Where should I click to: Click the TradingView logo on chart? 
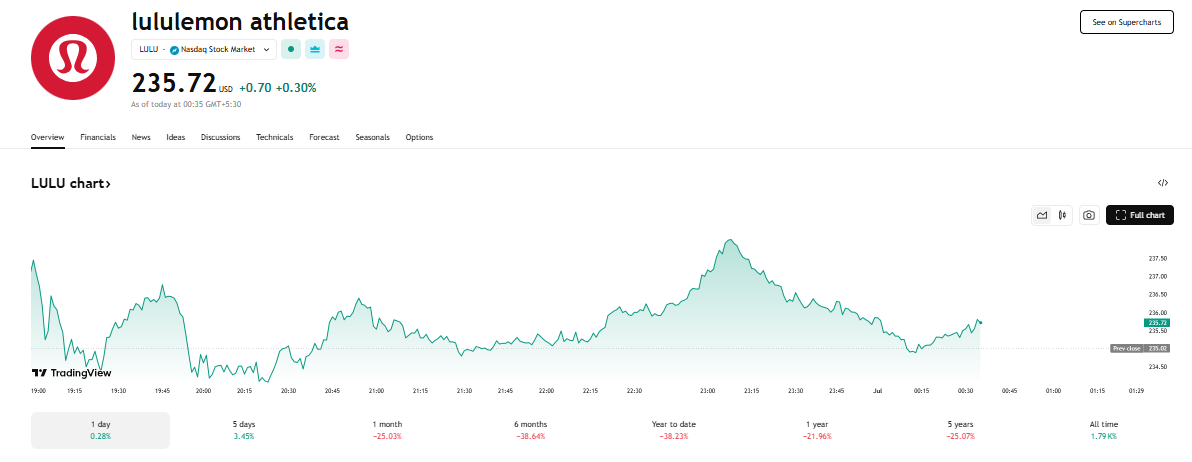(x=71, y=373)
